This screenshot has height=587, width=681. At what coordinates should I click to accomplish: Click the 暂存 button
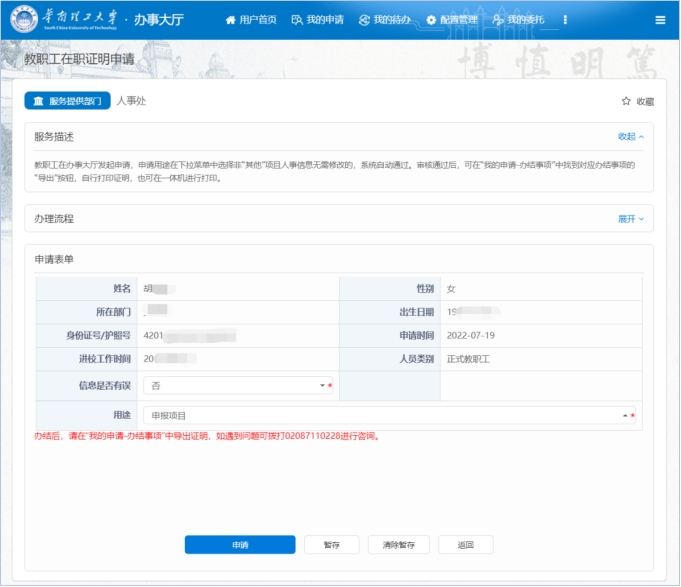point(331,545)
